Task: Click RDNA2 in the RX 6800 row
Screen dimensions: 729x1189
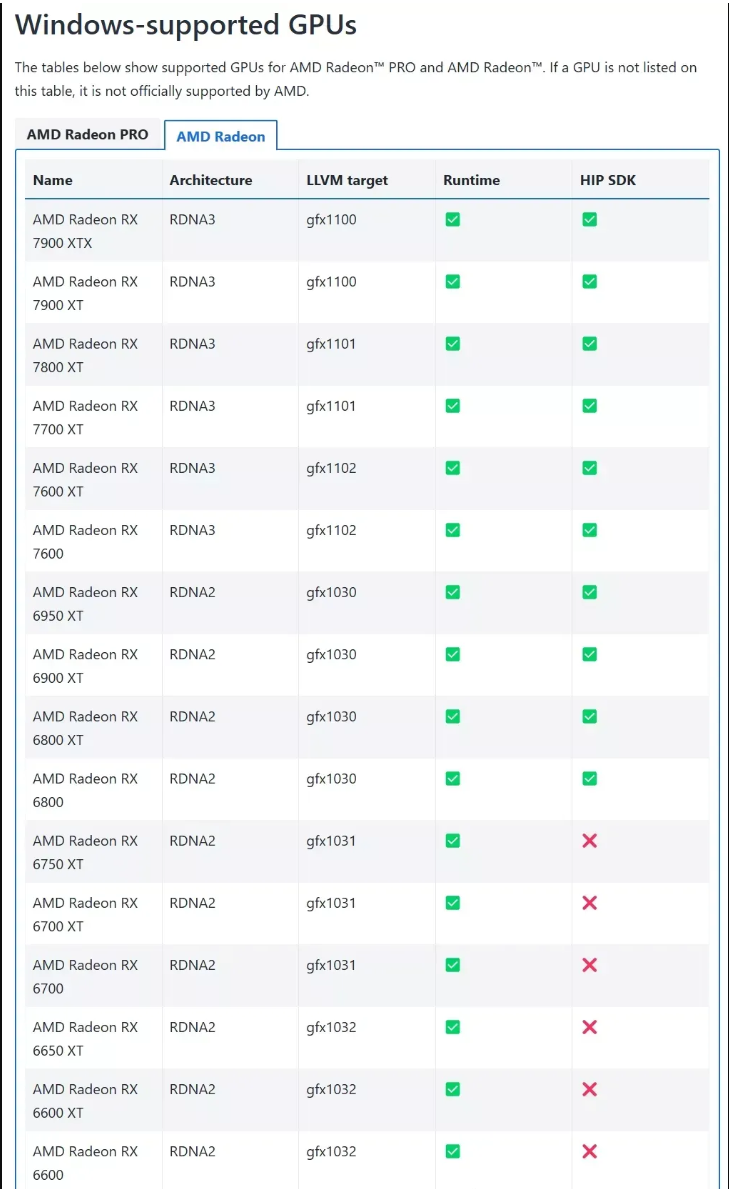Action: (x=193, y=779)
